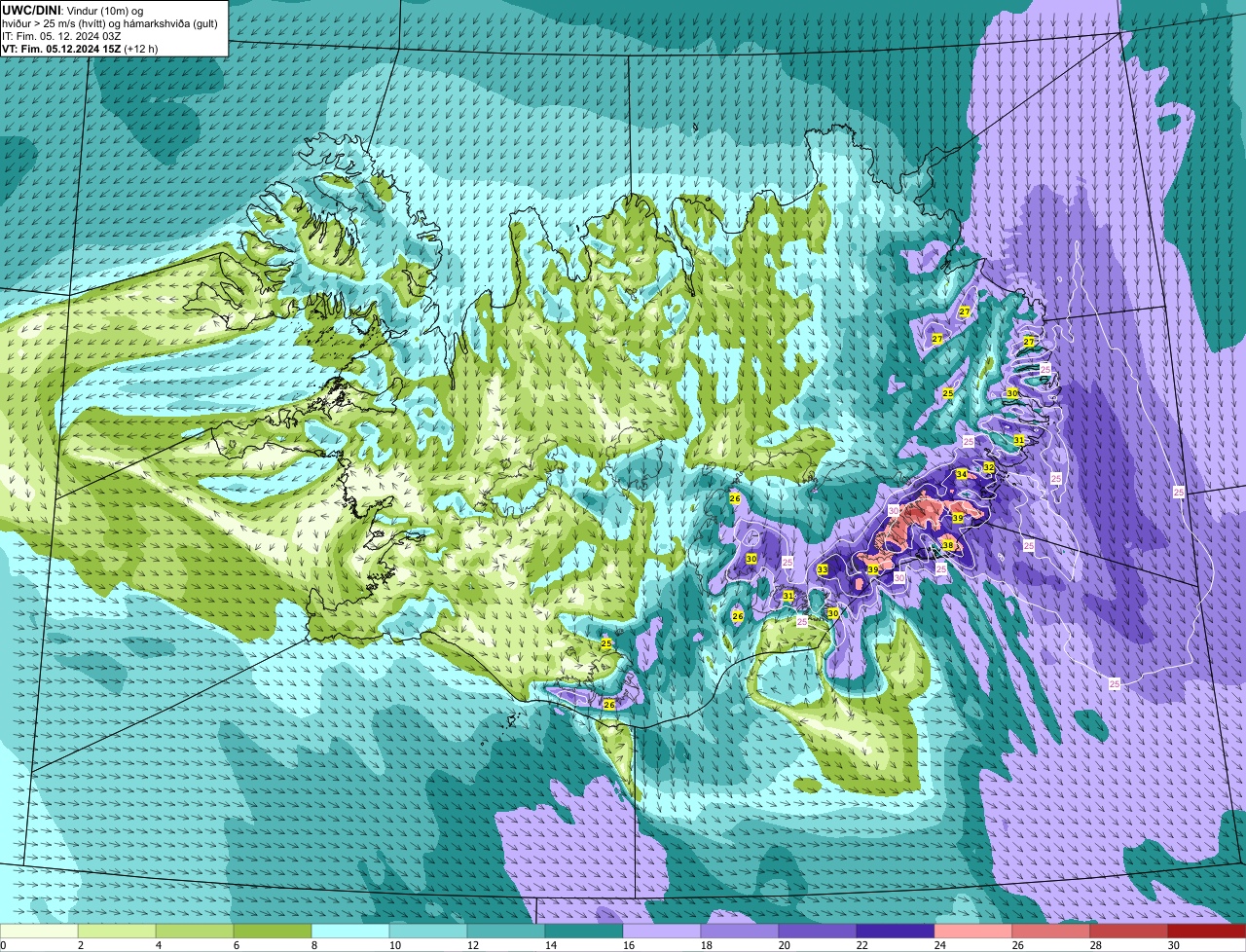Click the yellow max gust label 38
1246x952 pixels.
947,545
